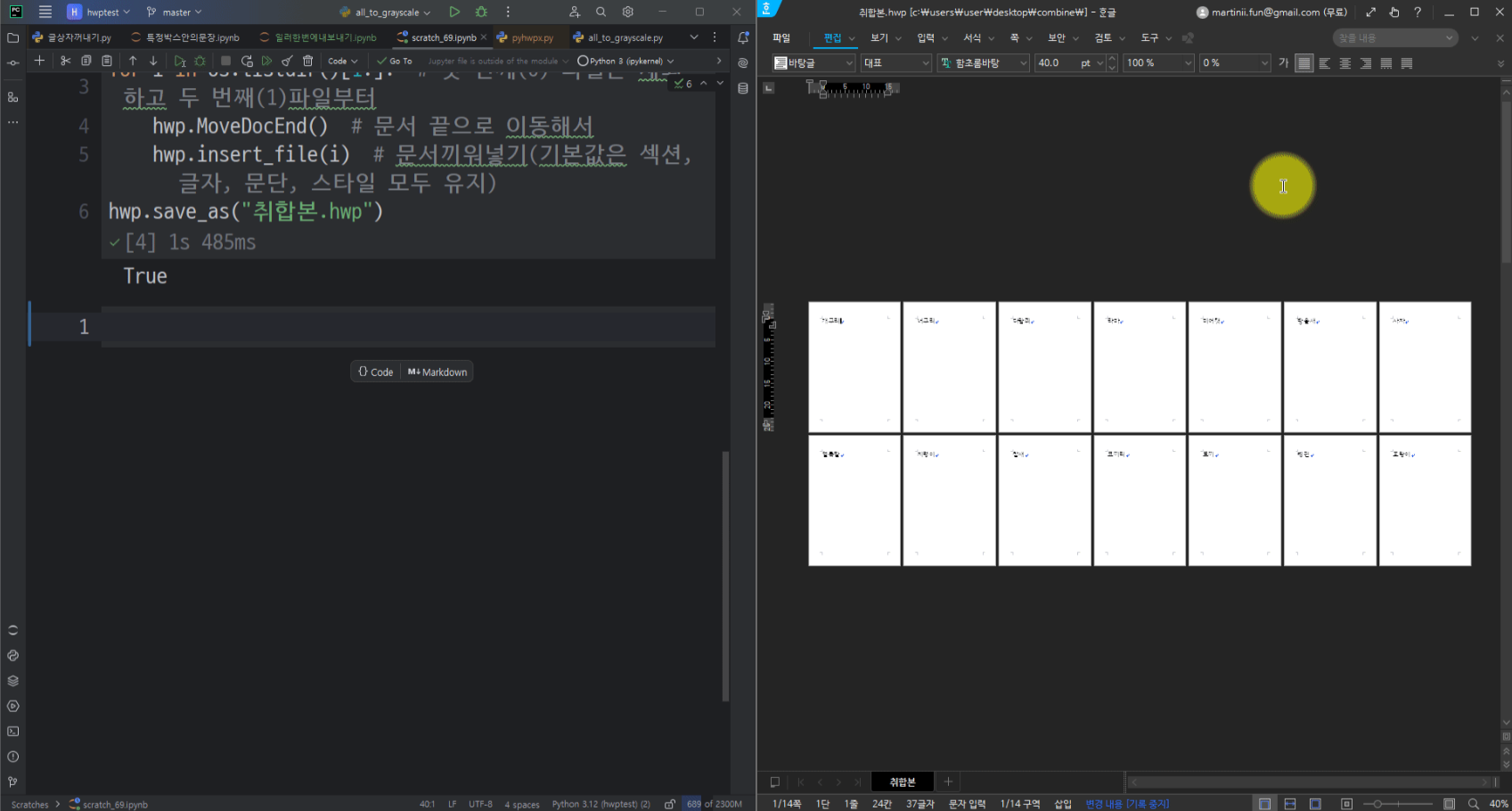Toggle 변경 내용 track changes status
This screenshot has width=1512, height=811.
click(x=1127, y=804)
